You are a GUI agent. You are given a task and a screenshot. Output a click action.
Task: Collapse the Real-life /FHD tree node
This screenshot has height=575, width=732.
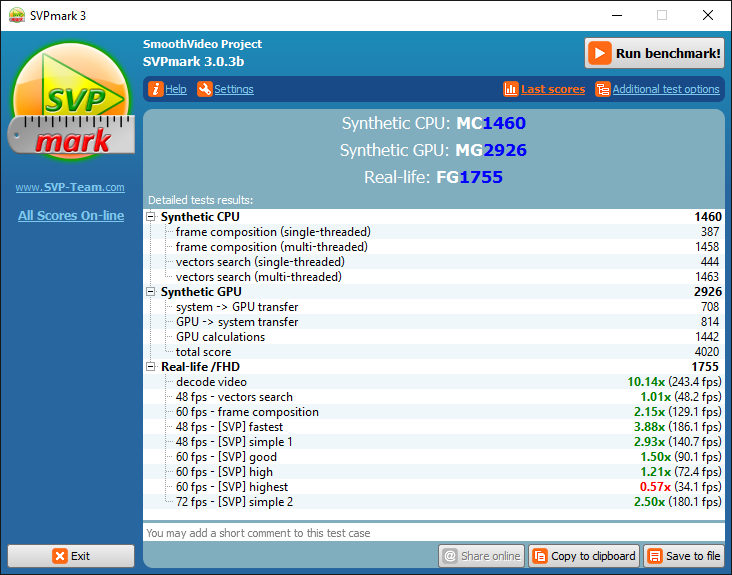(x=150, y=367)
